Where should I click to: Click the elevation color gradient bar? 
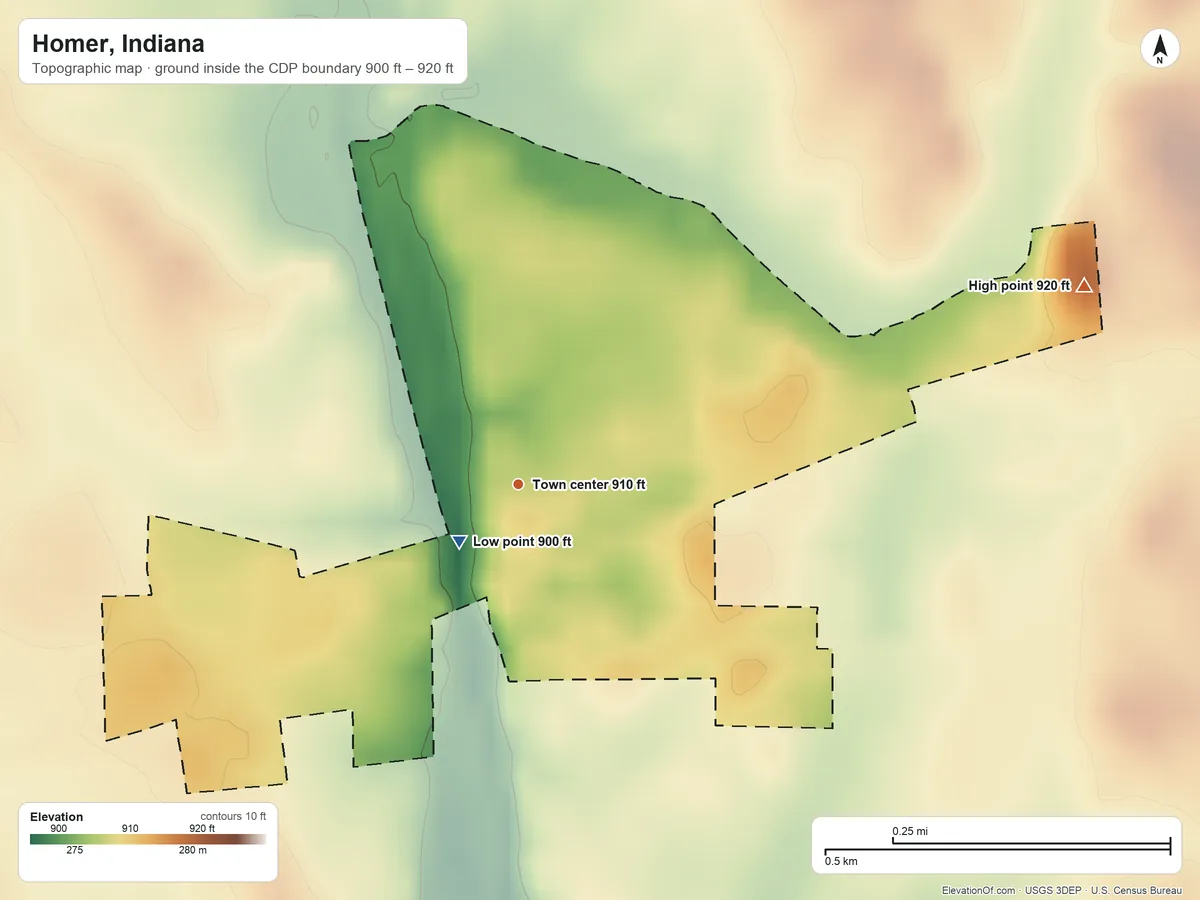(x=148, y=840)
